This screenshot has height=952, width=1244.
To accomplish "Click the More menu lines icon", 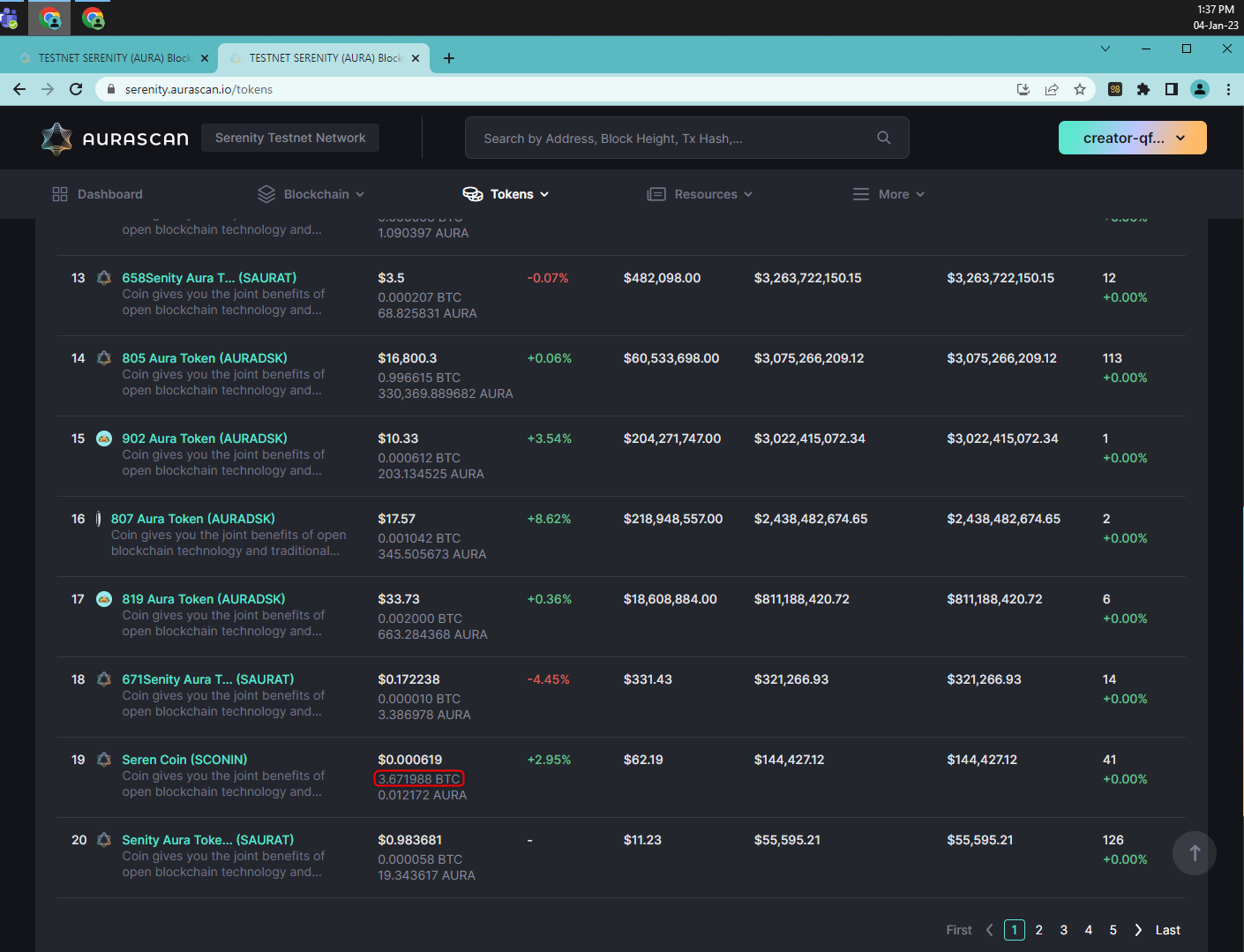I will pyautogui.click(x=861, y=193).
